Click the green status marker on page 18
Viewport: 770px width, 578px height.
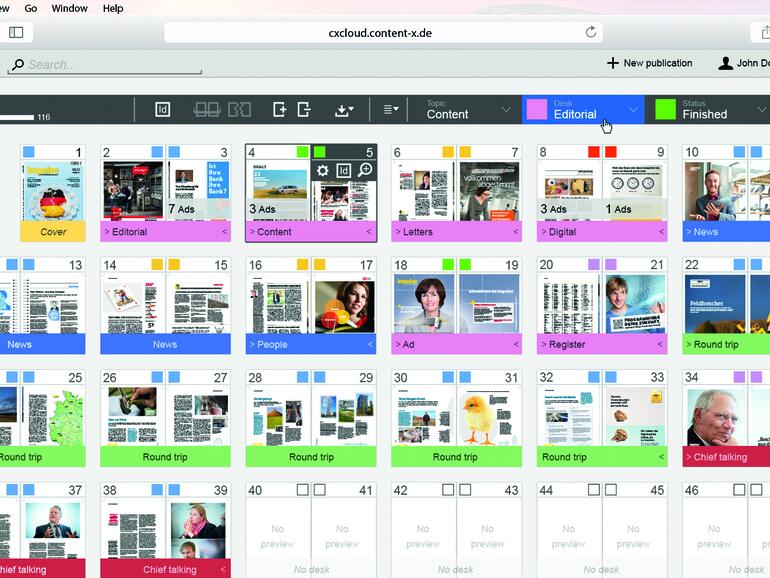pos(448,265)
